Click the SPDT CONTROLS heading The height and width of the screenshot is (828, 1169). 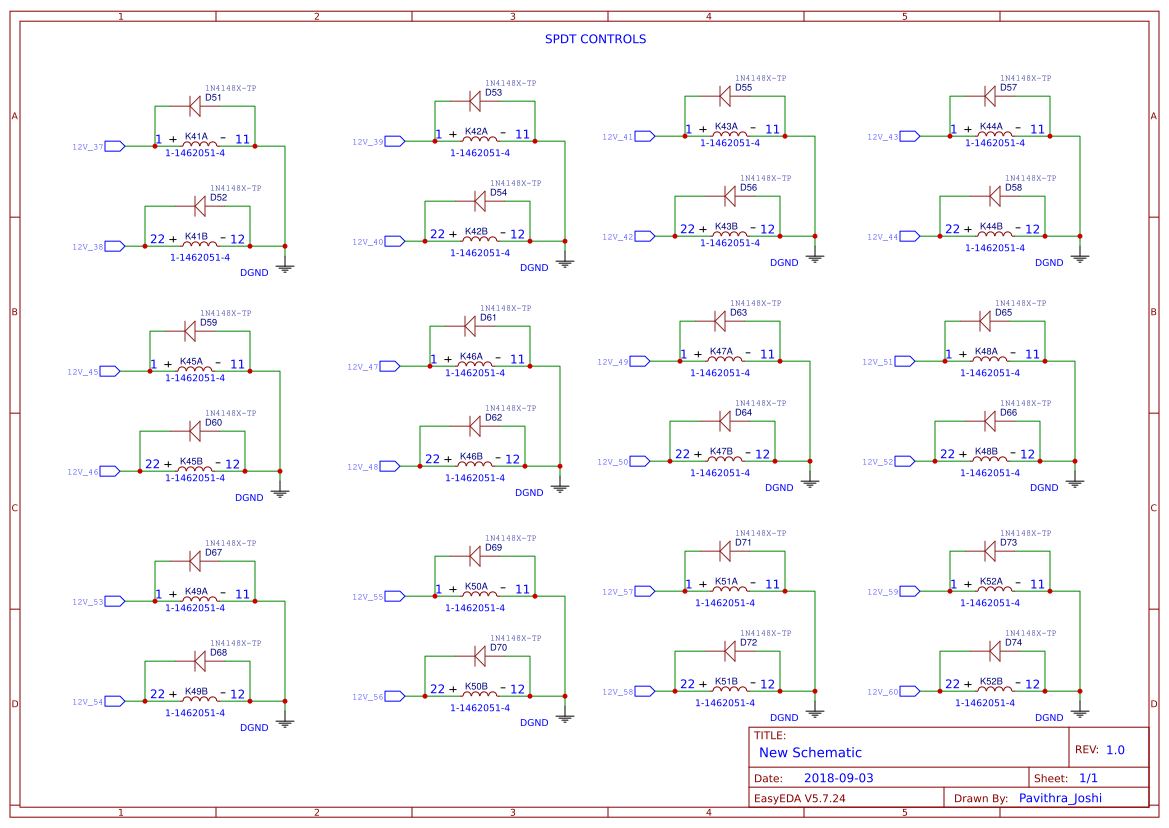pos(596,39)
